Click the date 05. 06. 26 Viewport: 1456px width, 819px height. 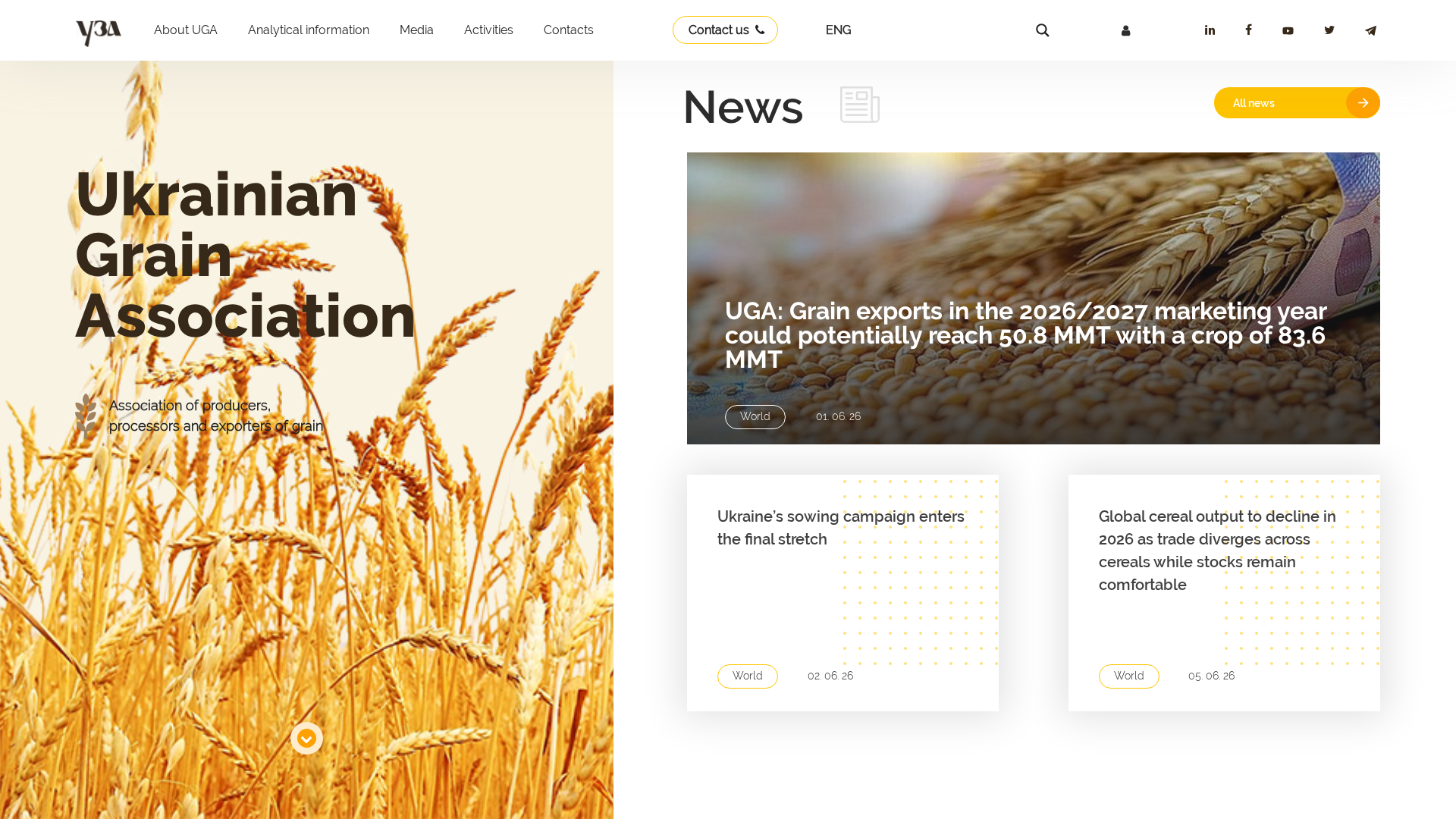coord(1212,676)
